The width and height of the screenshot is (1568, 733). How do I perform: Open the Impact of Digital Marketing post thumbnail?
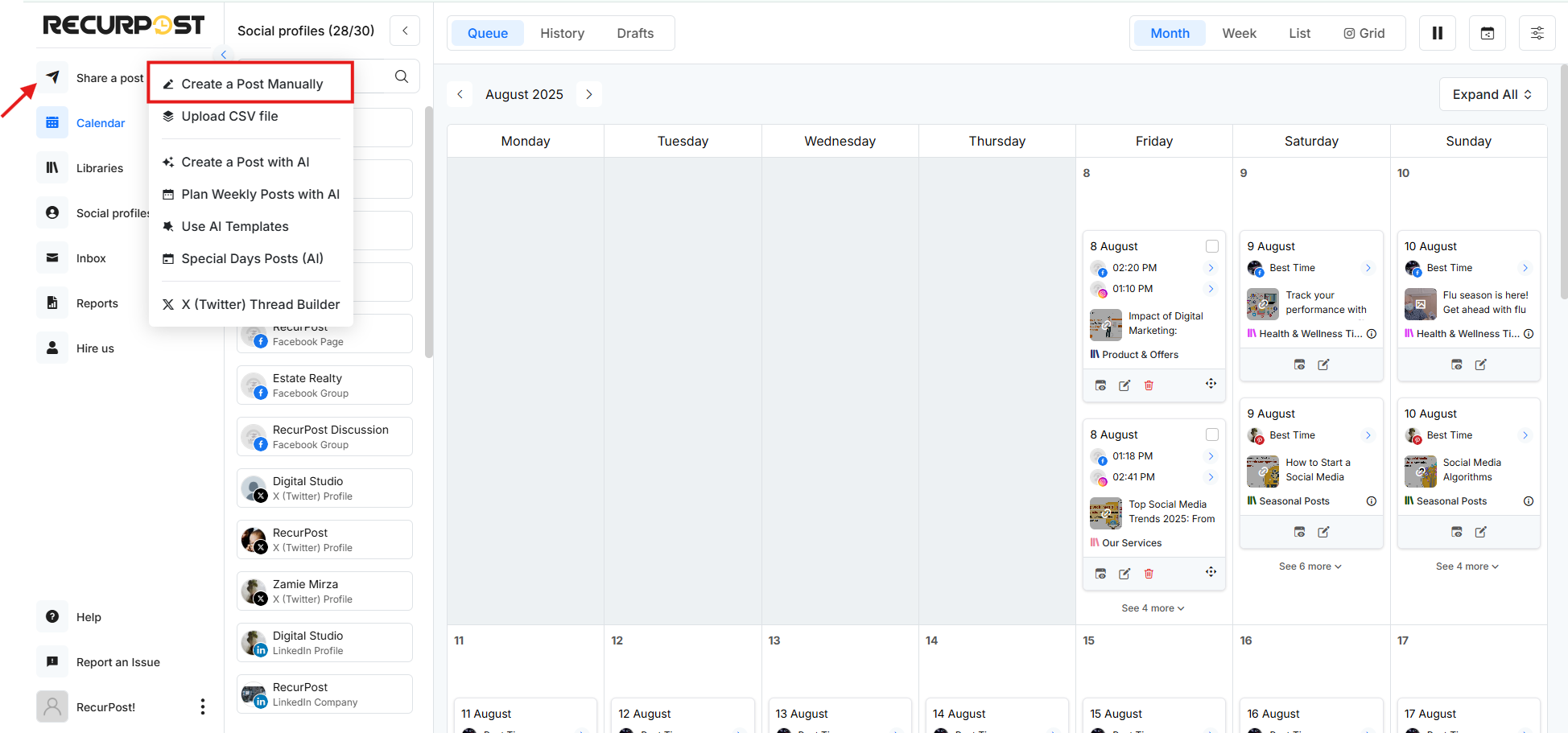click(1105, 324)
